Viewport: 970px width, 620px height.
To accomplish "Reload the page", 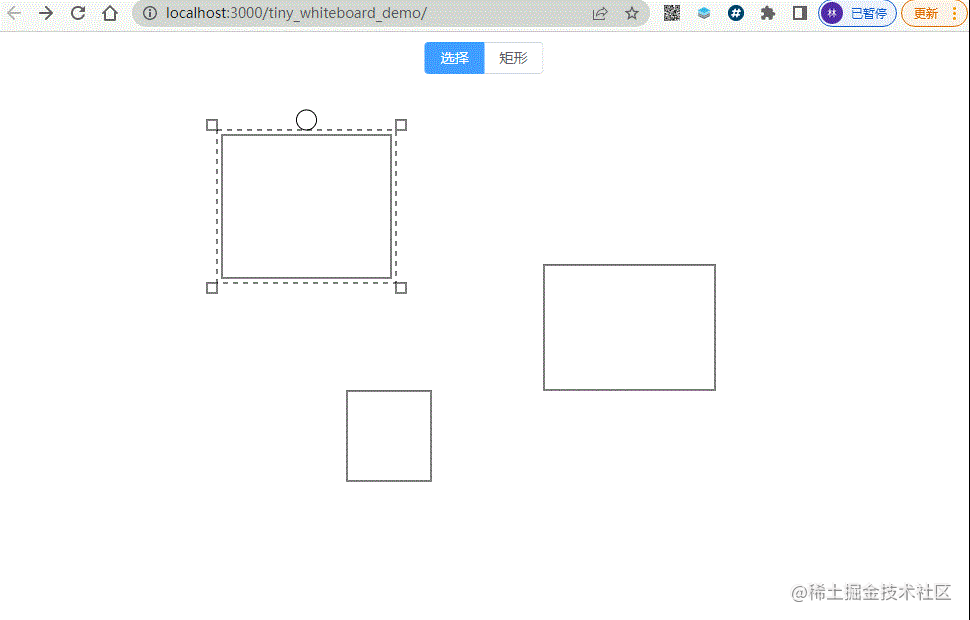I will point(78,13).
